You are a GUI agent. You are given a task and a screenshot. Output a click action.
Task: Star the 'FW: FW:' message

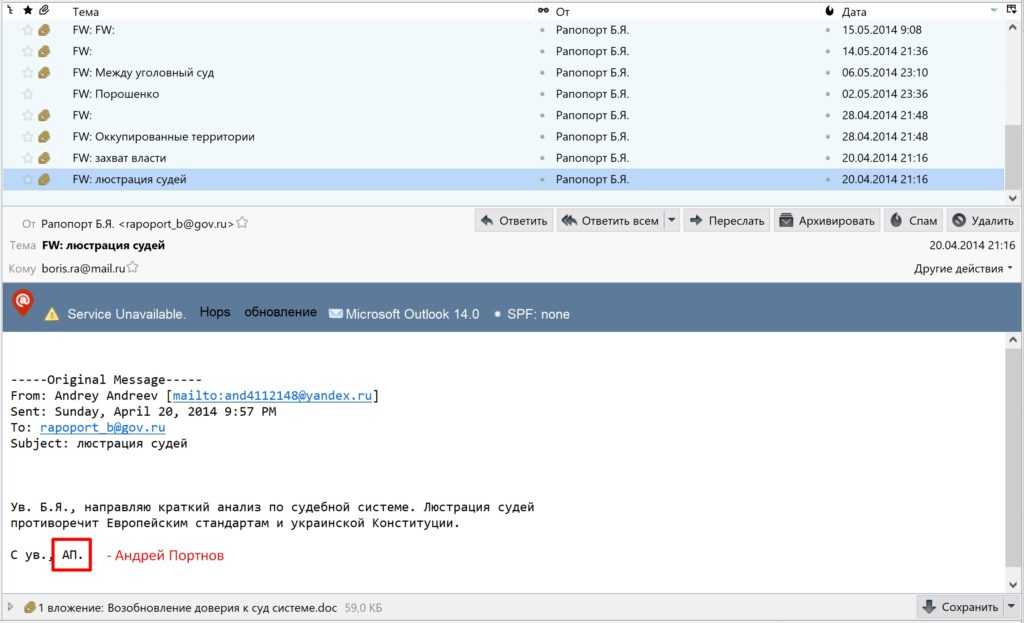click(x=27, y=30)
